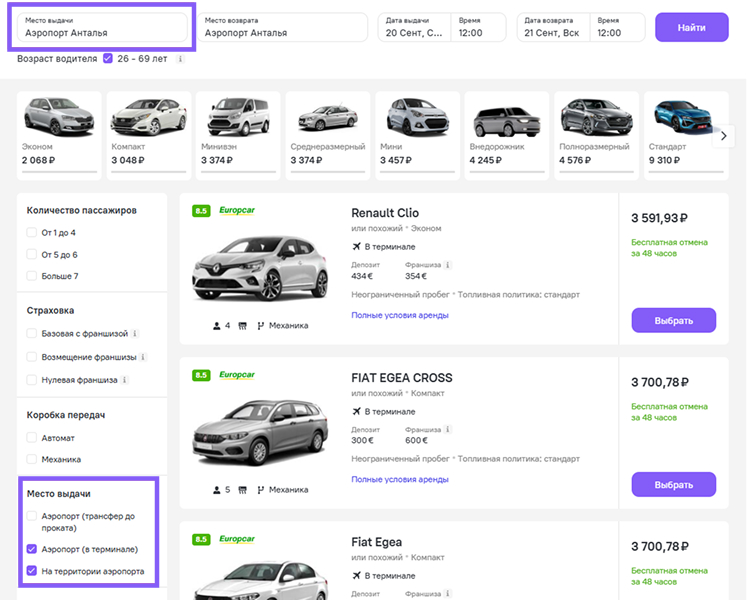The image size is (747, 600).
Task: Select the Минивэн car category
Action: [x=238, y=136]
